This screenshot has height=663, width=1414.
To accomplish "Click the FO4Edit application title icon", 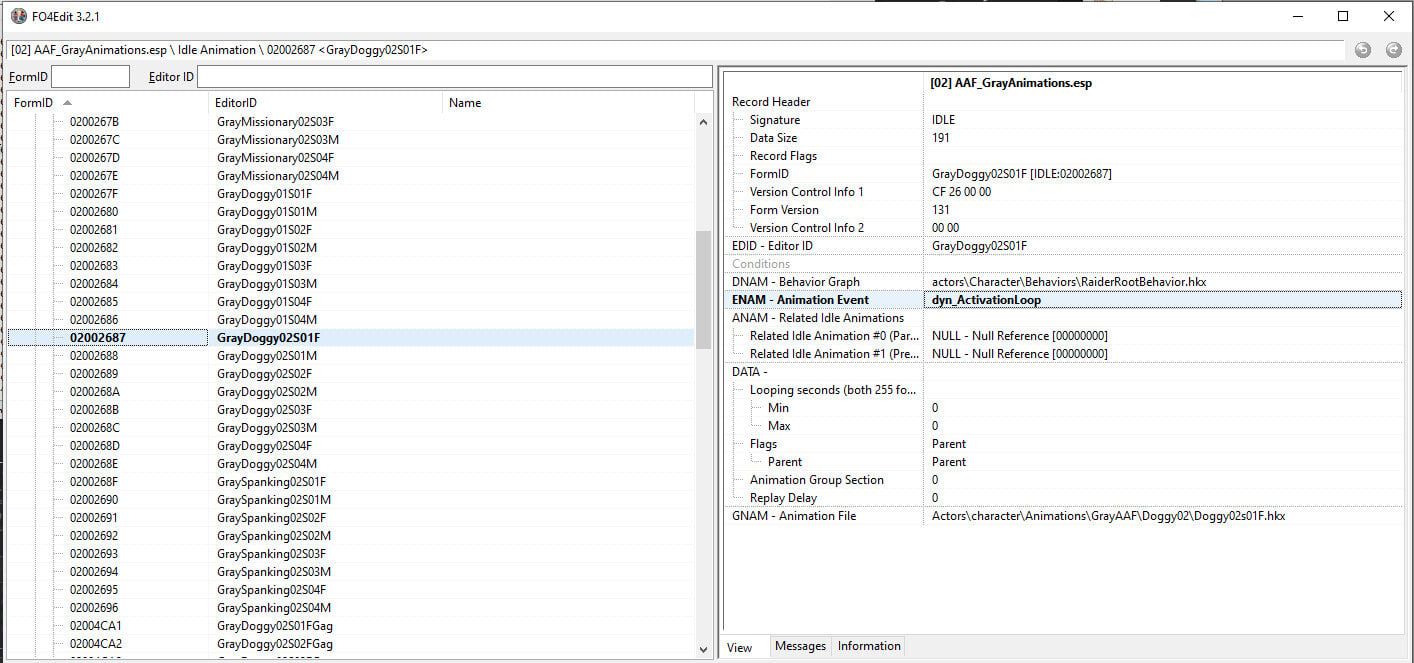I will 18,16.
